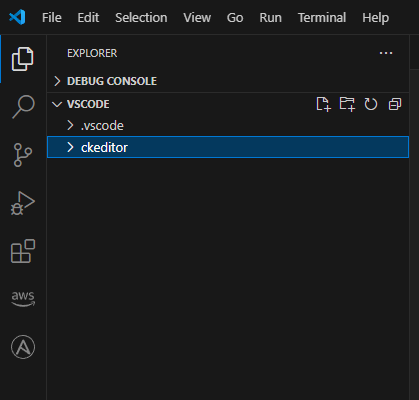Screen dimensions: 419x400
Task: Open the AWS Toolkit panel
Action: coord(23,298)
